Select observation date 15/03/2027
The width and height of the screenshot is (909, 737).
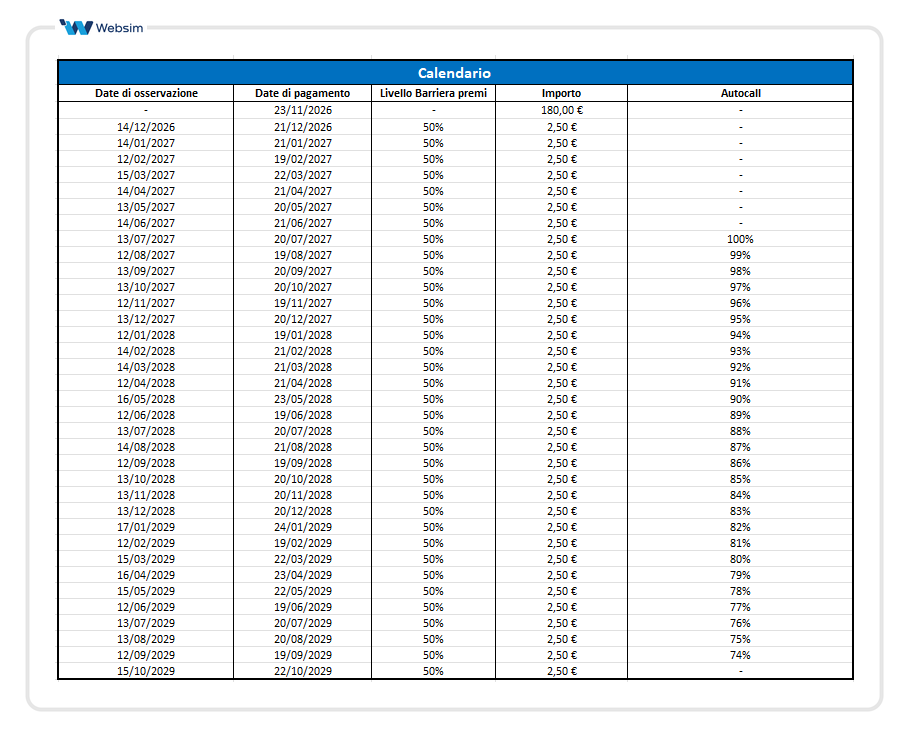[146, 175]
